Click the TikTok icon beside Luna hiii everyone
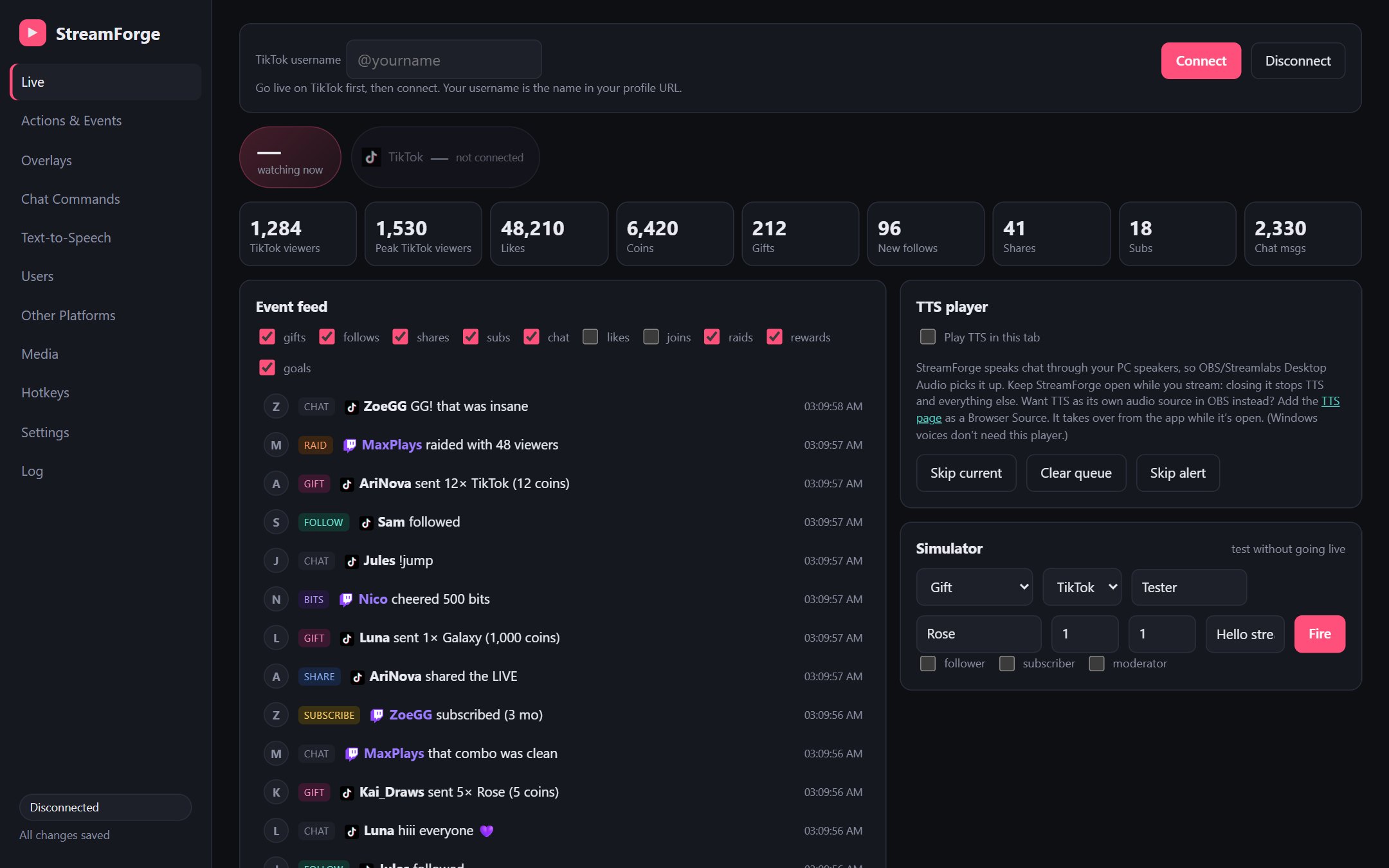The height and width of the screenshot is (868, 1389). 352,831
